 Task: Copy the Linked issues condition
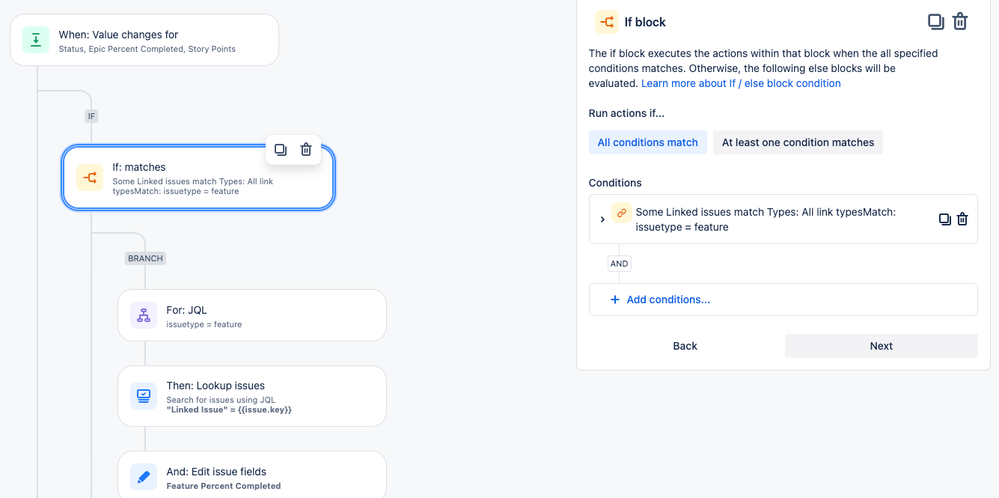click(945, 219)
